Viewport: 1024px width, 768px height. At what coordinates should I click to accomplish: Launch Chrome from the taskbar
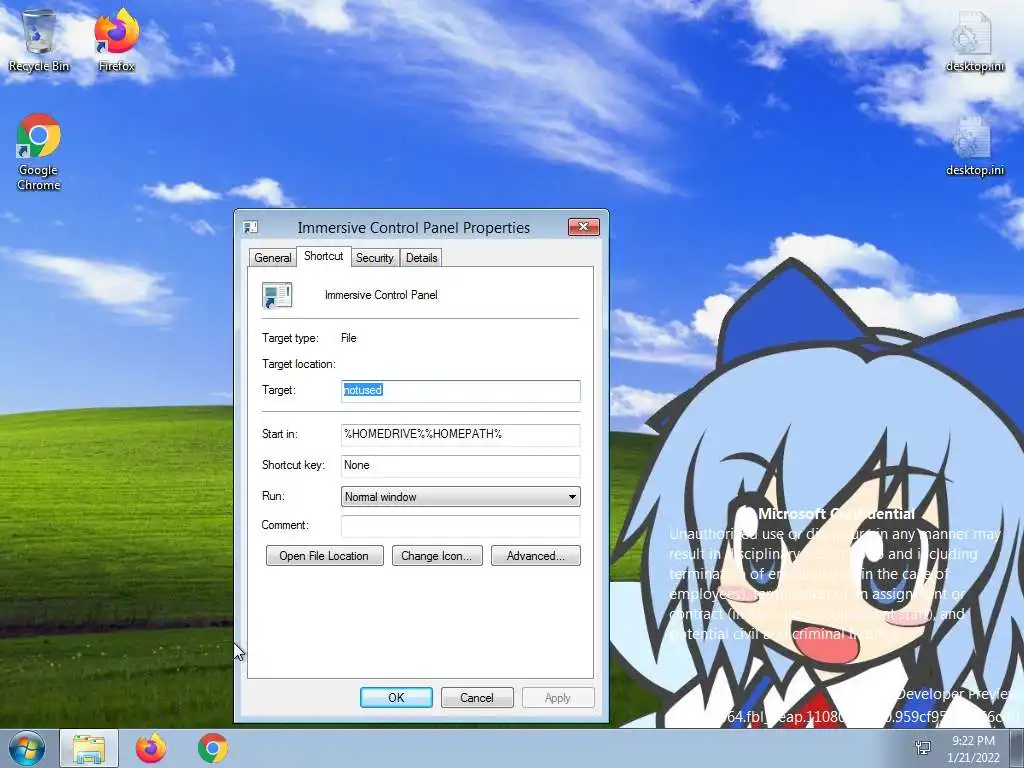pyautogui.click(x=213, y=748)
